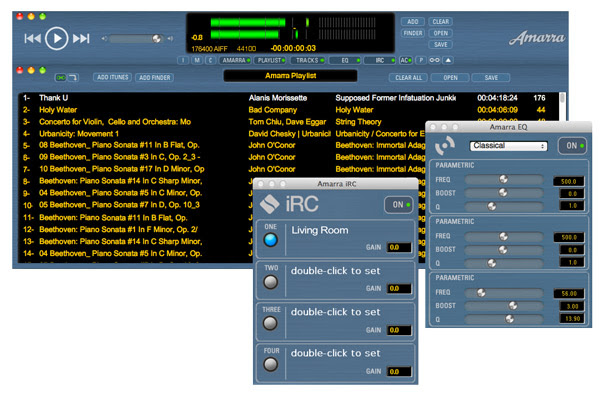Select iRC preset FOUR radio button
This screenshot has width=600, height=393.
tap(271, 365)
